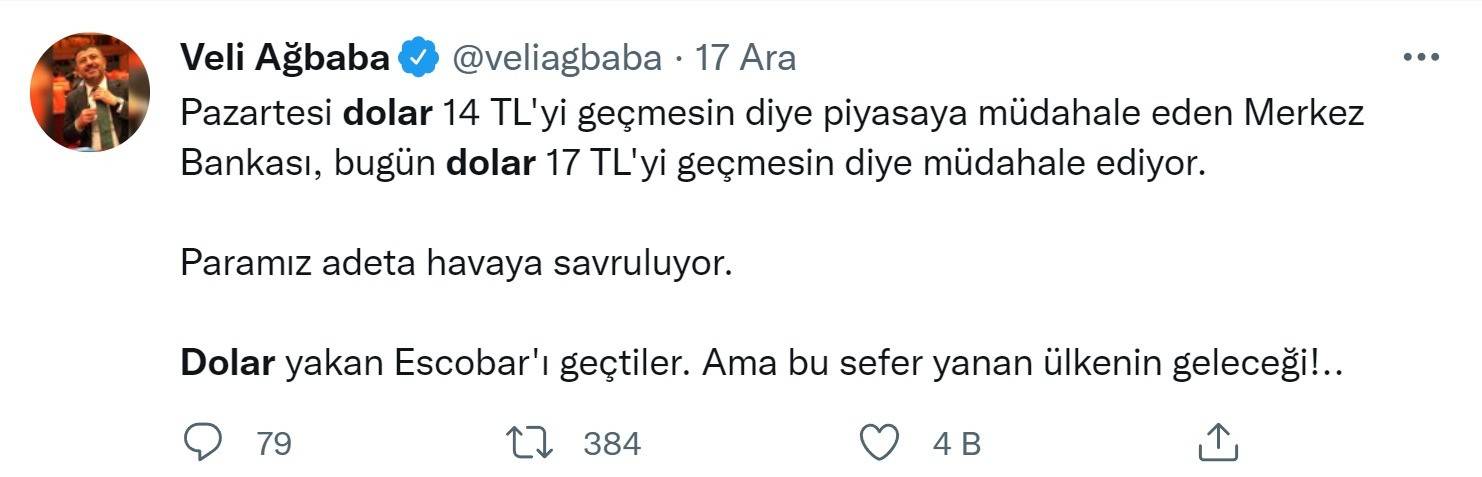
Task: Click the 4 B likes count
Action: [x=956, y=443]
